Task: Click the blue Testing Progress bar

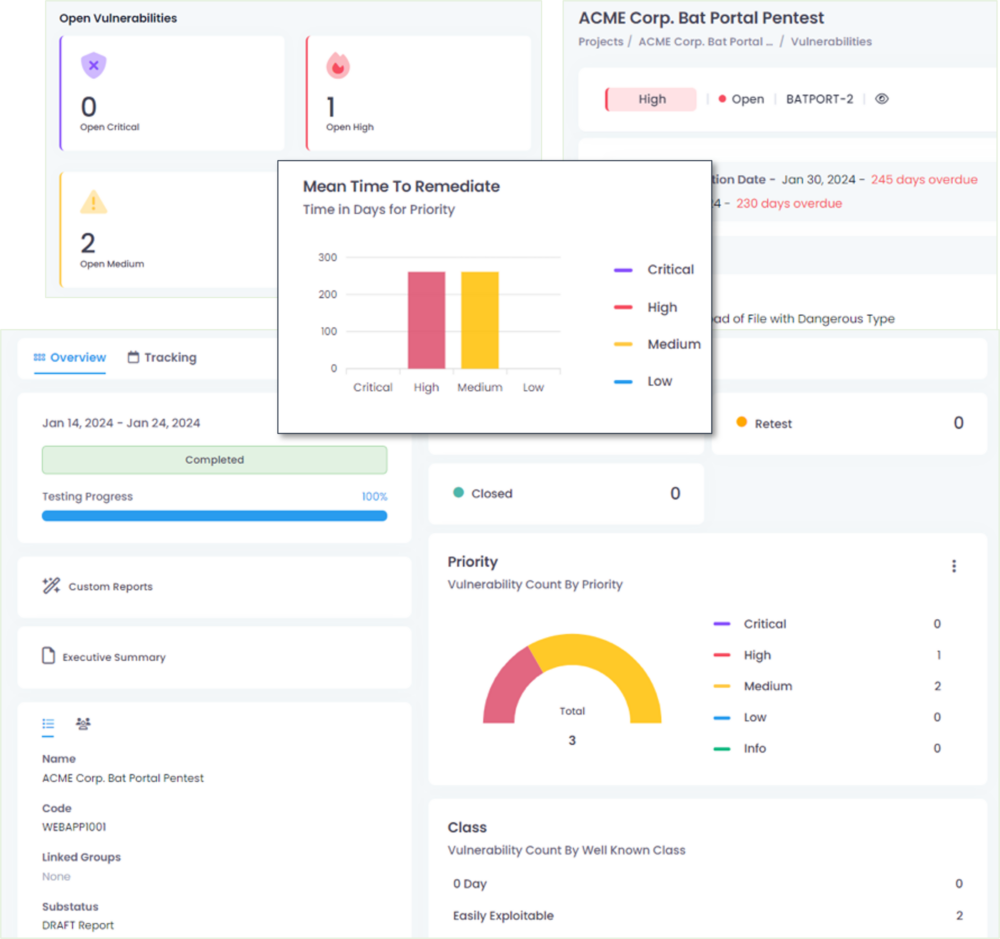Action: (x=214, y=516)
